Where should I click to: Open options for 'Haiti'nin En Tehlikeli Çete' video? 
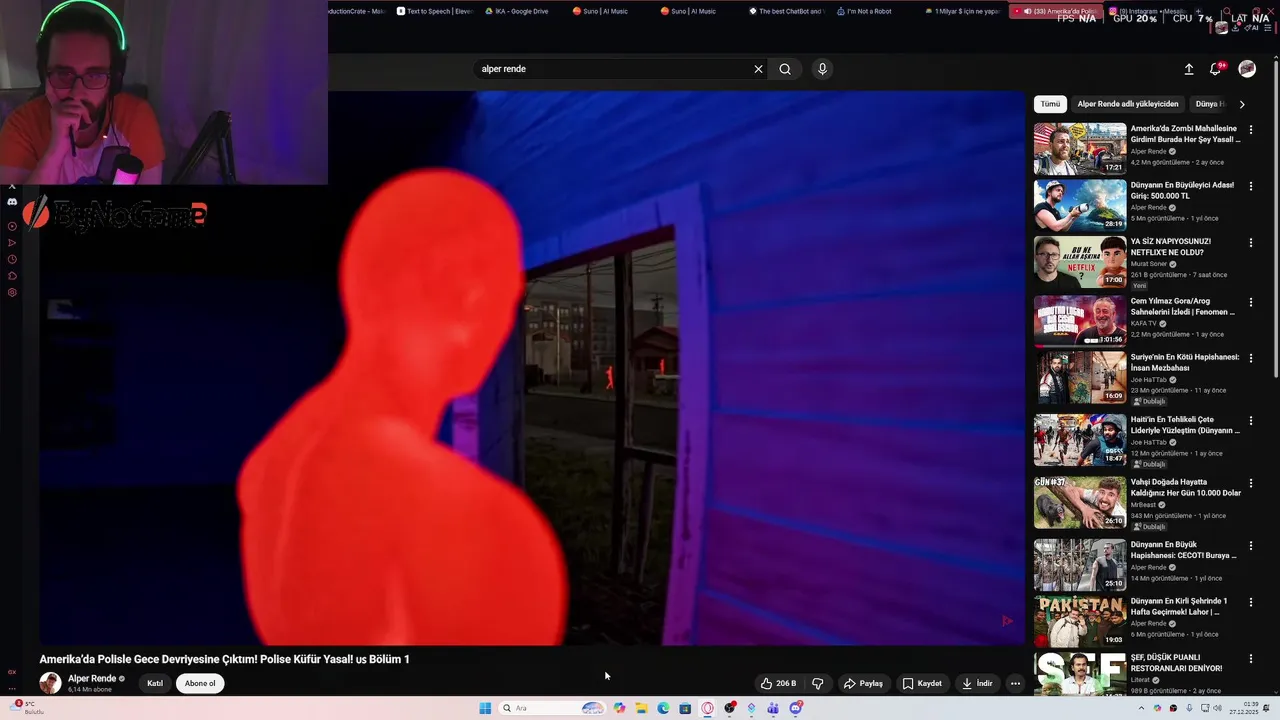1251,421
